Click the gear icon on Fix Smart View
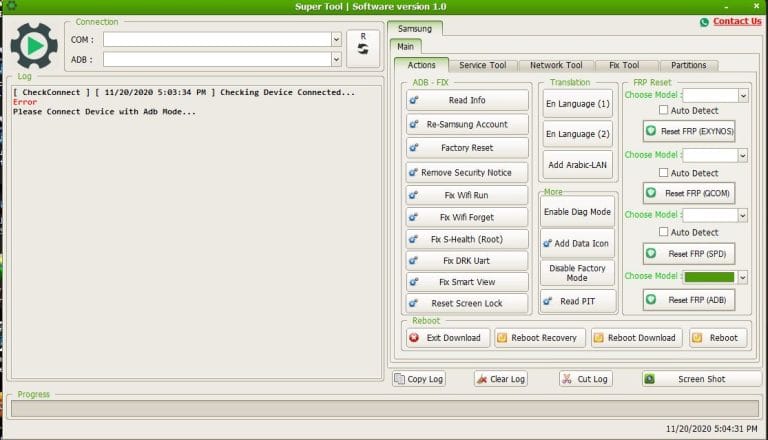The width and height of the screenshot is (768, 440). (x=414, y=282)
